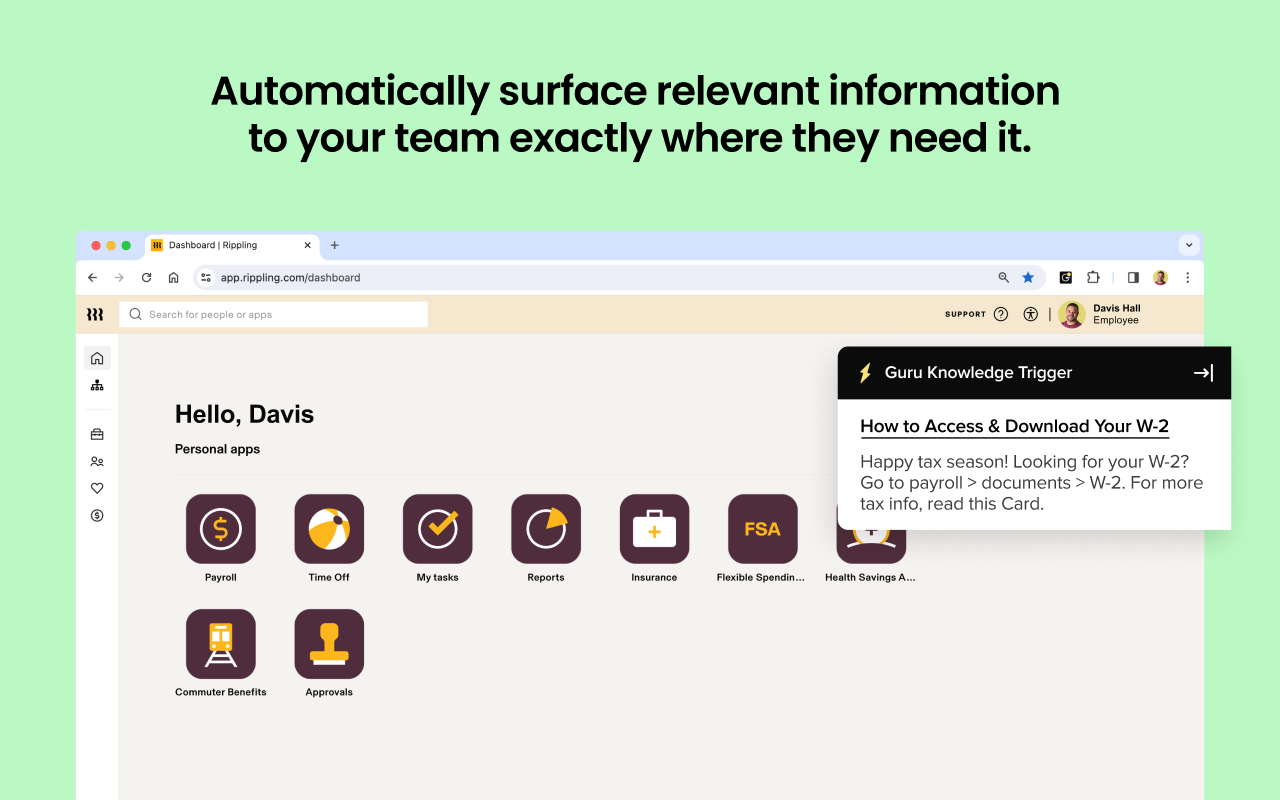The image size is (1280, 800).
Task: Select the Dashboard | Rippling tab
Action: coord(232,245)
